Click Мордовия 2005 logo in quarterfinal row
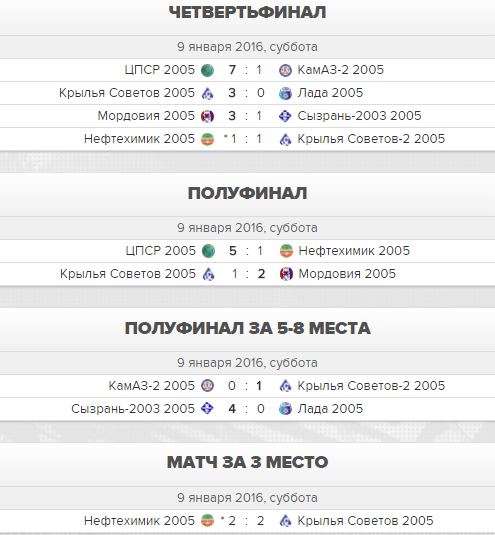The width and height of the screenshot is (495, 535). [207, 116]
